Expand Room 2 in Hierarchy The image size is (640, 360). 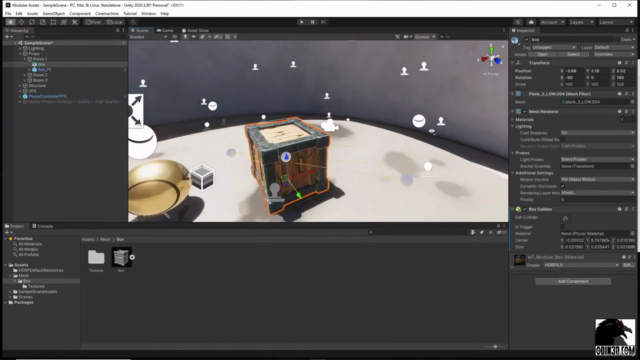coord(25,75)
